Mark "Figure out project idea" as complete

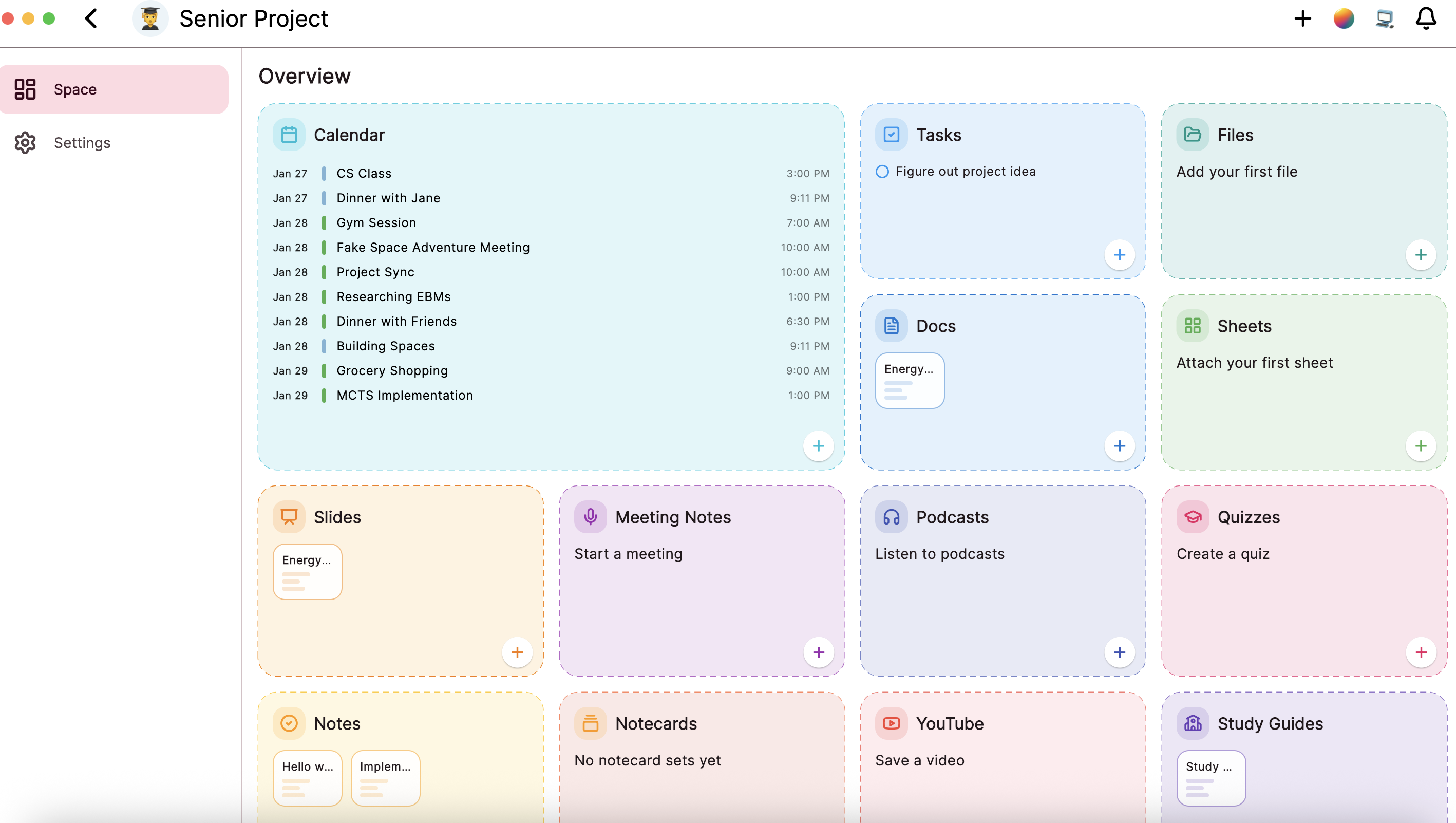coord(882,171)
